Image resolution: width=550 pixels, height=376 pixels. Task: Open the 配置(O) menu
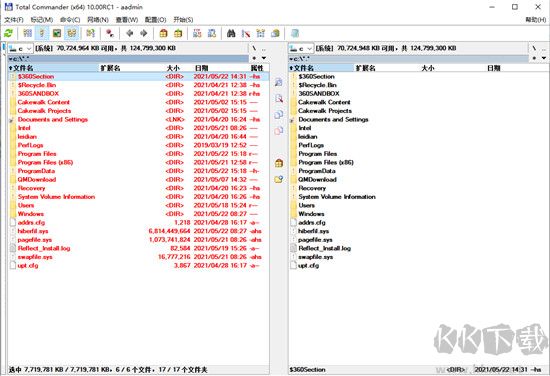pyautogui.click(x=155, y=20)
